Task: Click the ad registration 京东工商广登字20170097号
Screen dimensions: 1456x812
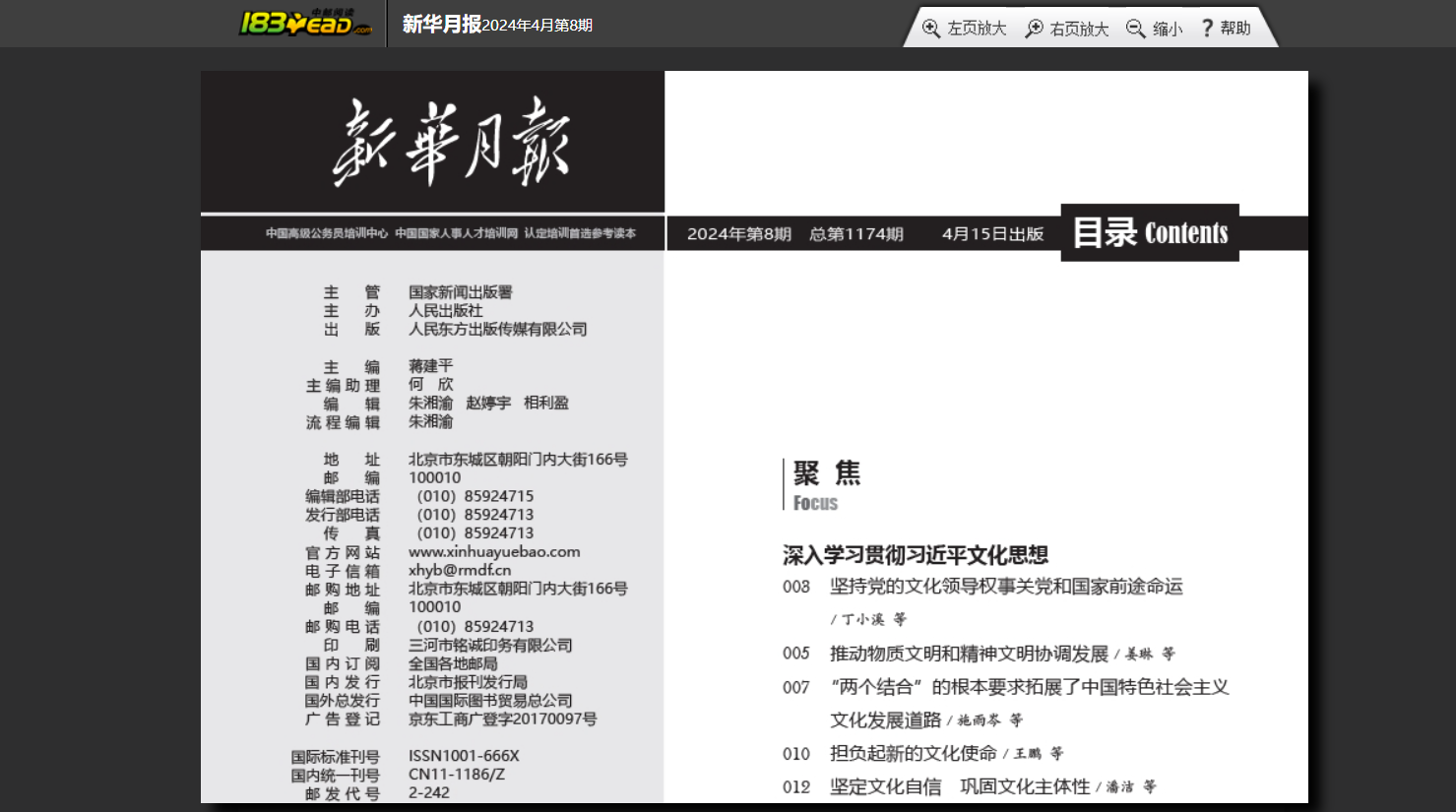Action: (x=503, y=720)
